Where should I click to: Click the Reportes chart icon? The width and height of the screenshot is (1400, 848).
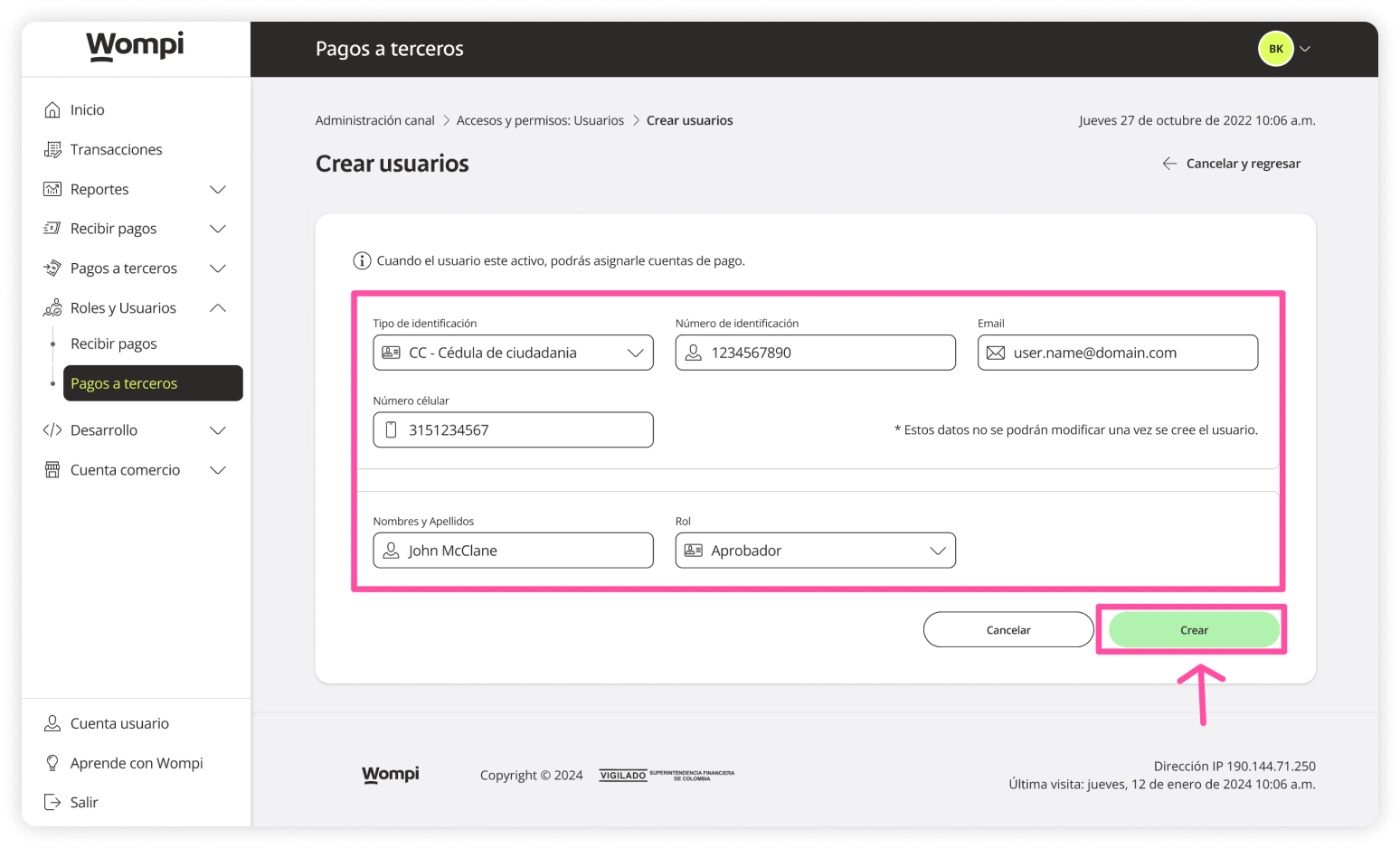53,188
